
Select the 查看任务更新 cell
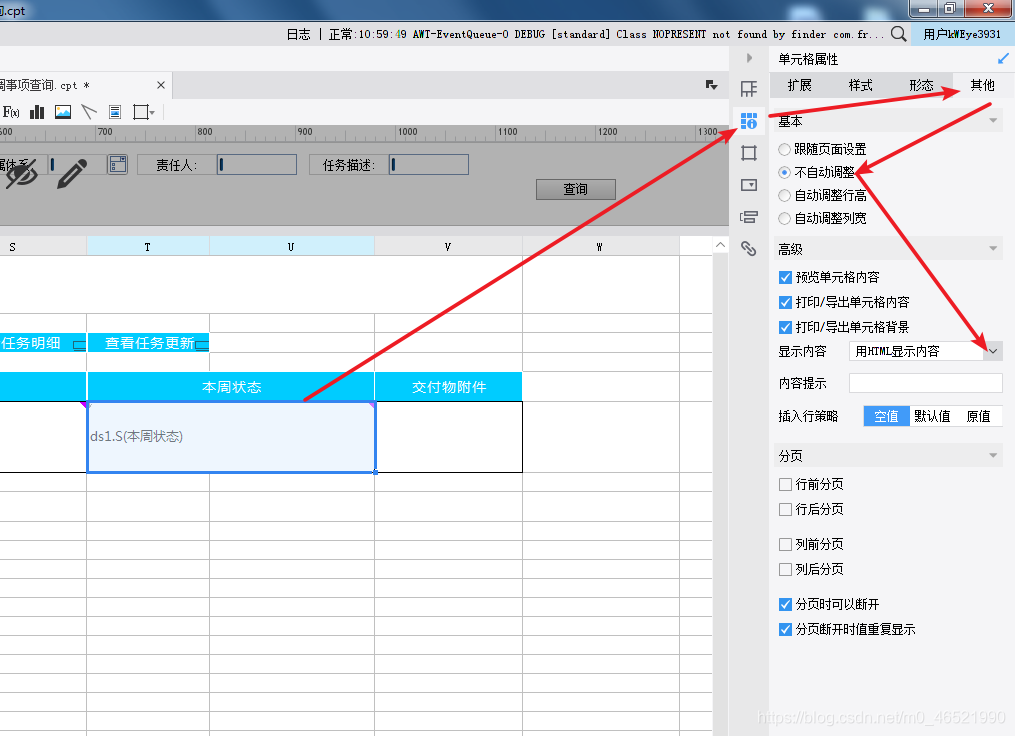pos(148,343)
